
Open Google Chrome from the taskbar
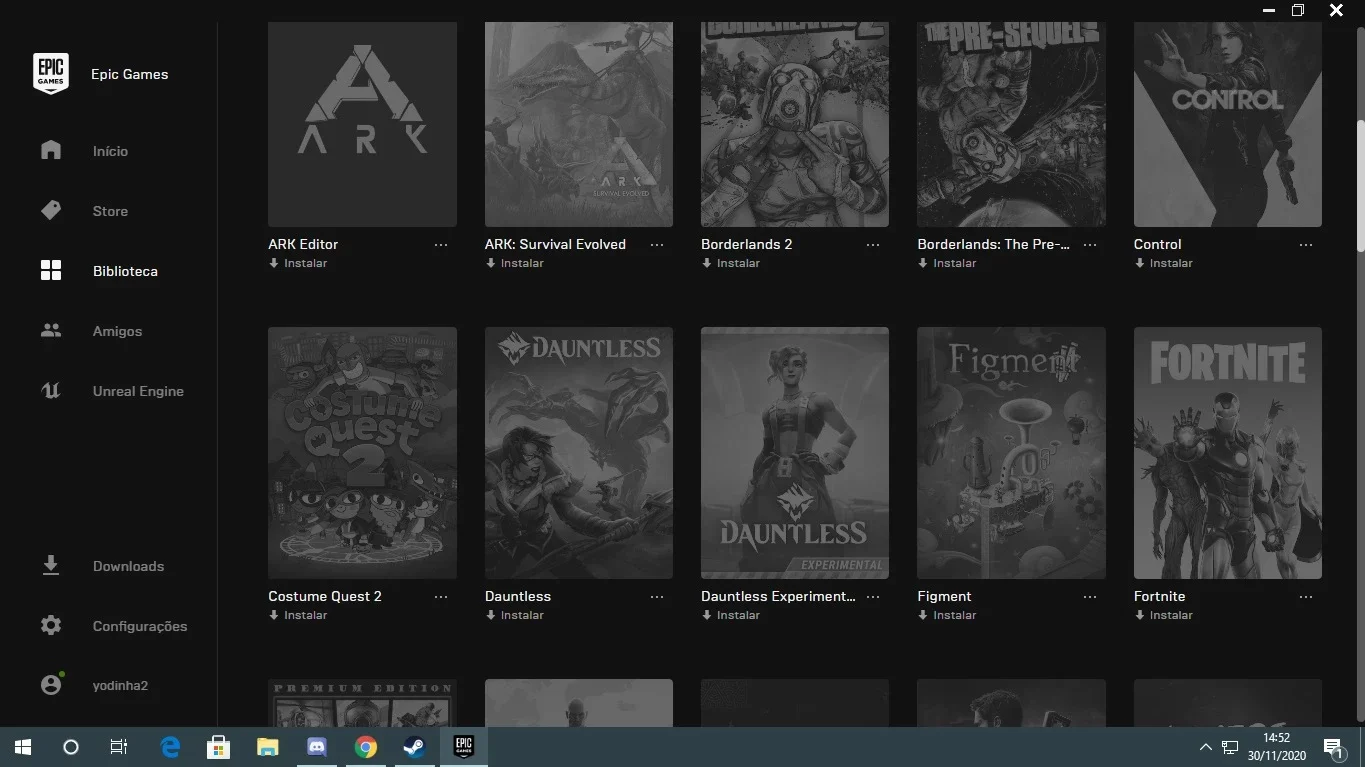tap(365, 747)
